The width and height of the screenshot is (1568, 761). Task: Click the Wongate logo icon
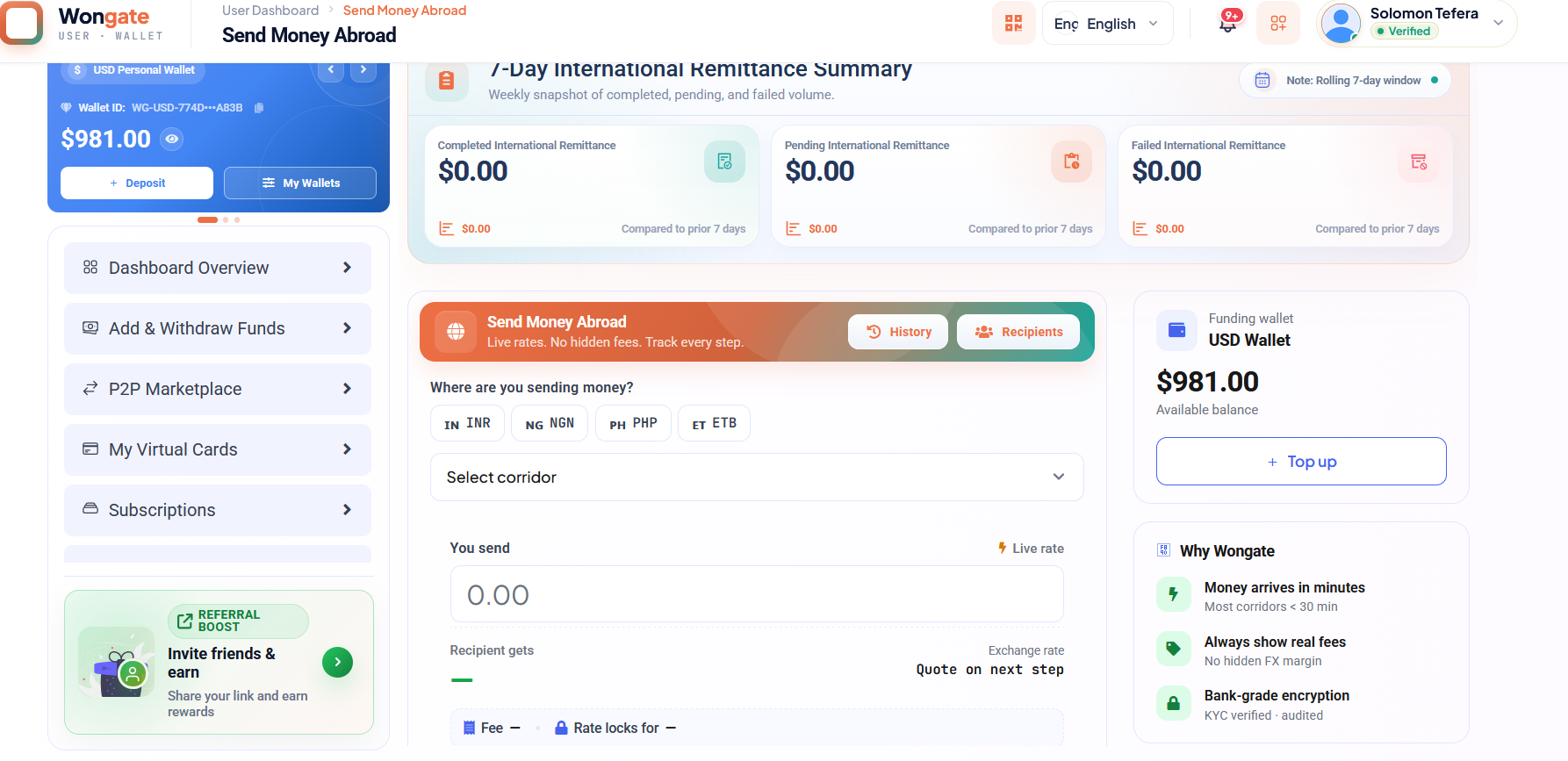[21, 23]
